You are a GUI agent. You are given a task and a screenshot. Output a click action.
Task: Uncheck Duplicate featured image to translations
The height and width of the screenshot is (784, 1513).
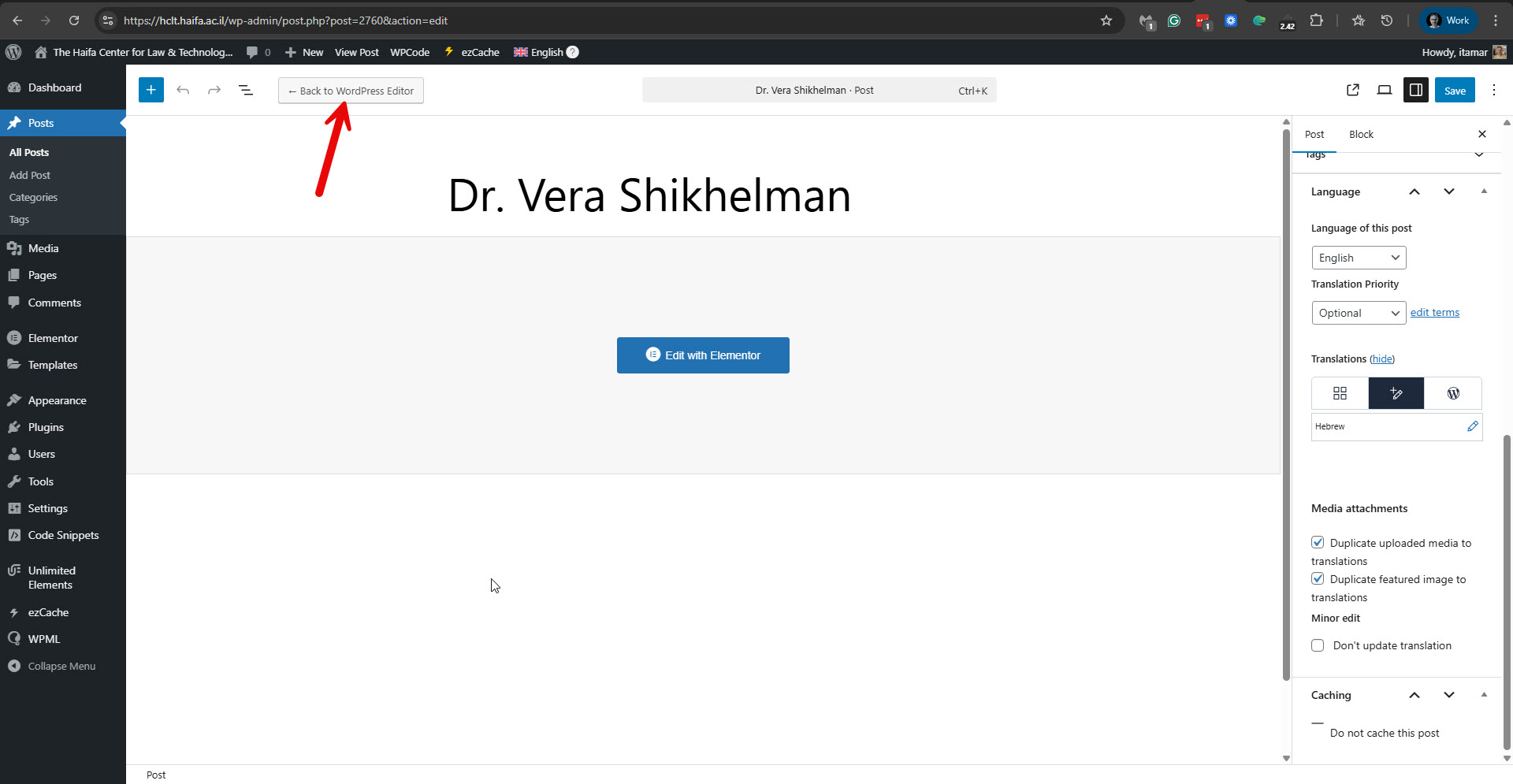[x=1318, y=578]
